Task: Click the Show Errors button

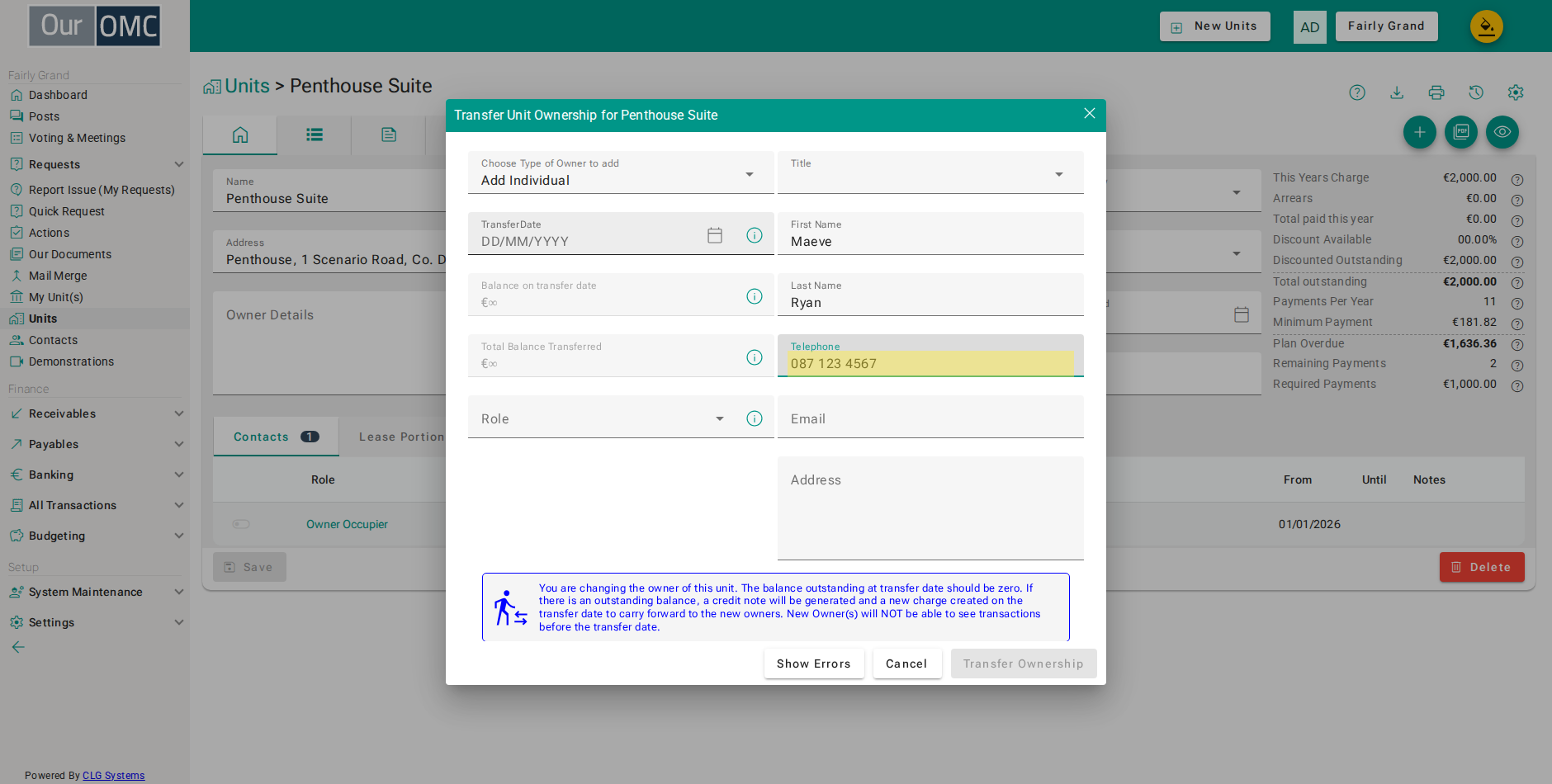Action: point(814,664)
